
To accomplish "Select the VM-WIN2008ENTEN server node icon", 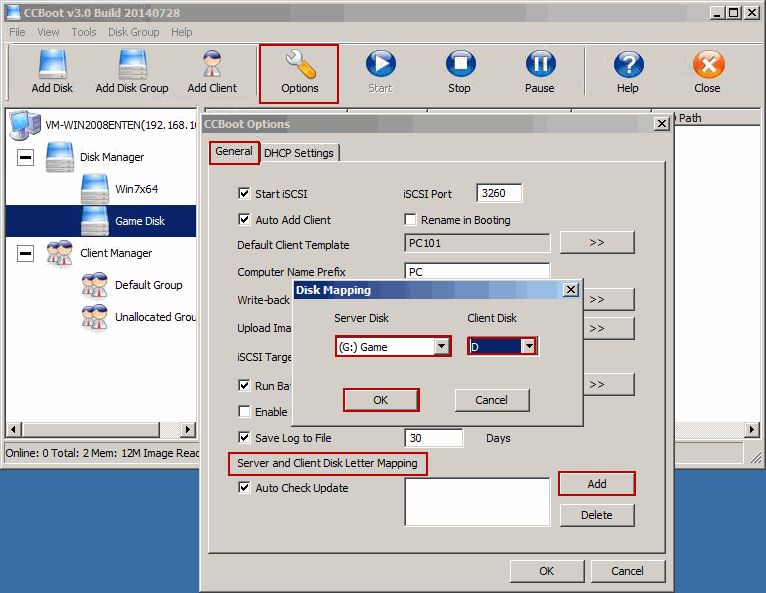I will (24, 125).
